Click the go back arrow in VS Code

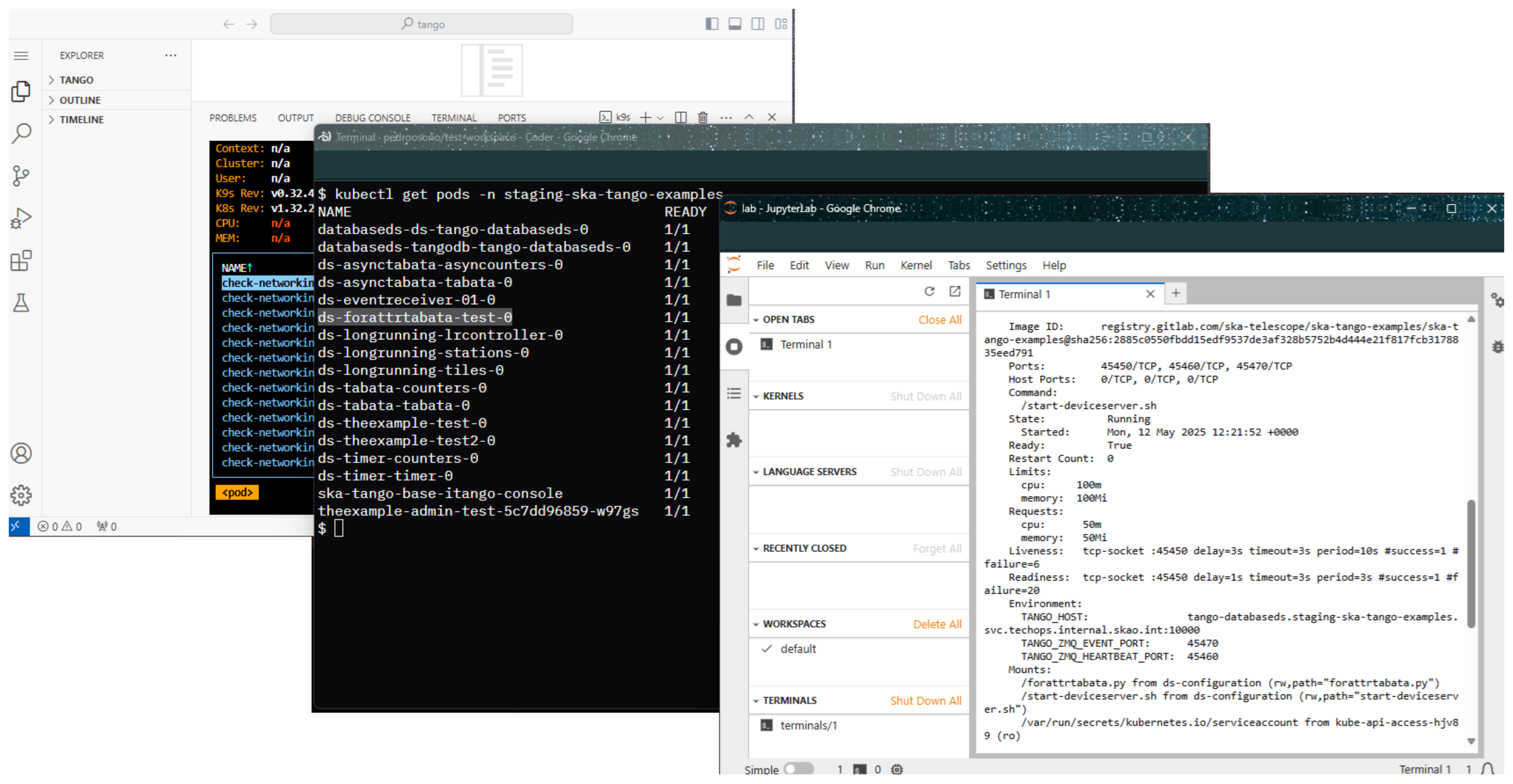[228, 24]
